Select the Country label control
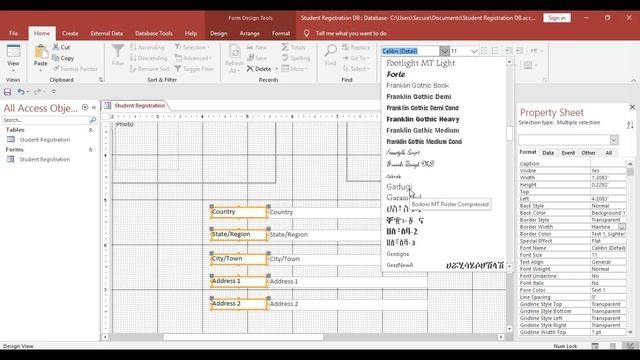Image resolution: width=640 pixels, height=360 pixels. pyautogui.click(x=238, y=212)
